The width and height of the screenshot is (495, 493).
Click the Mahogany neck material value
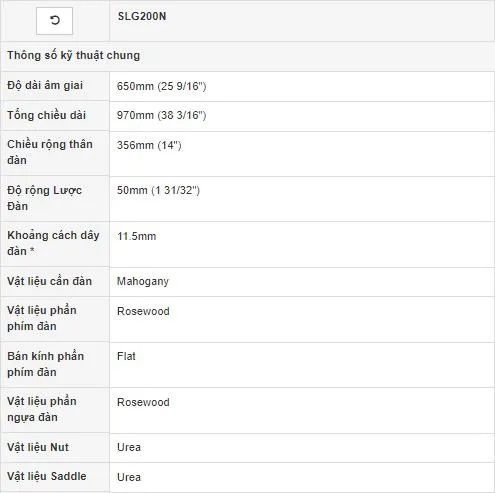[x=143, y=282]
